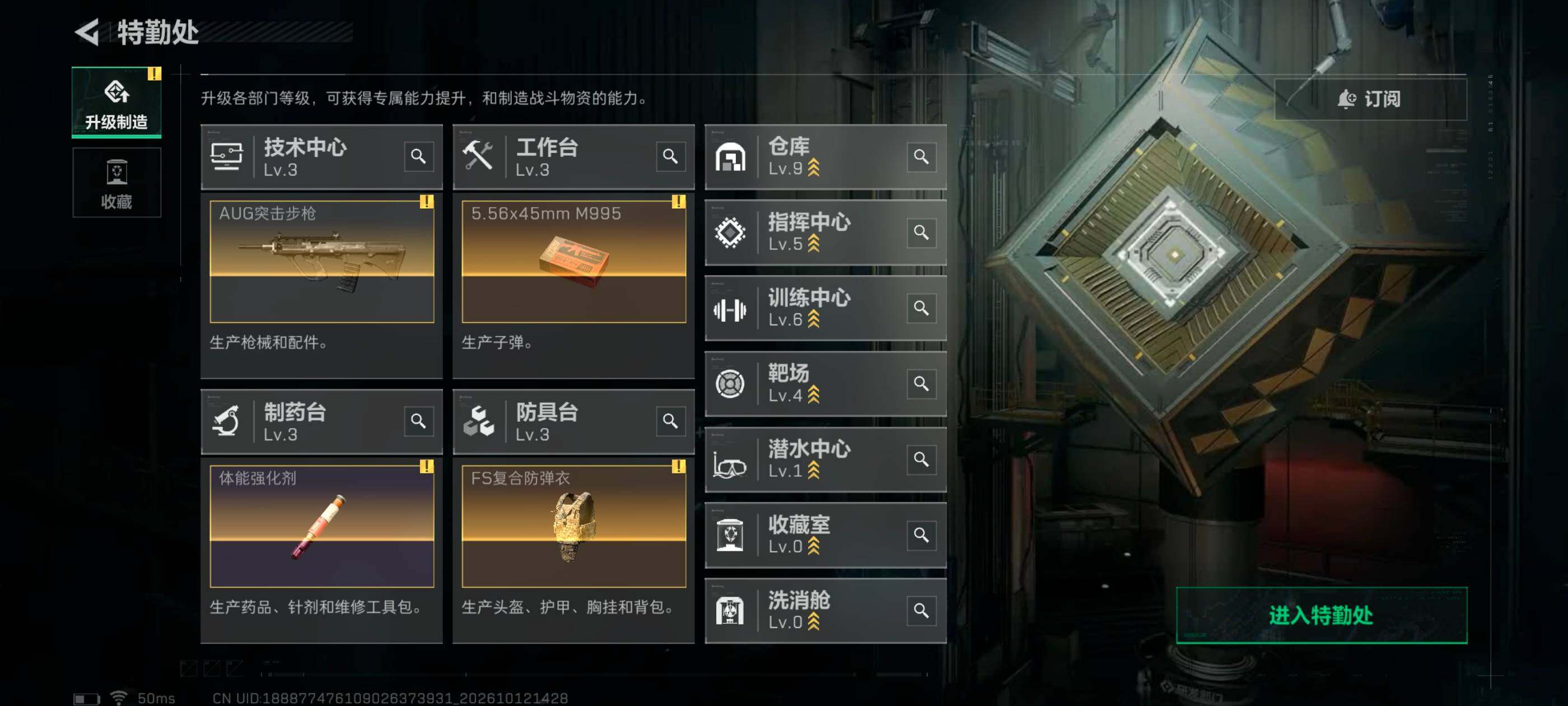Screen dimensions: 1568x706
Task: Open the 训练中心 magnifier icon
Action: click(921, 308)
